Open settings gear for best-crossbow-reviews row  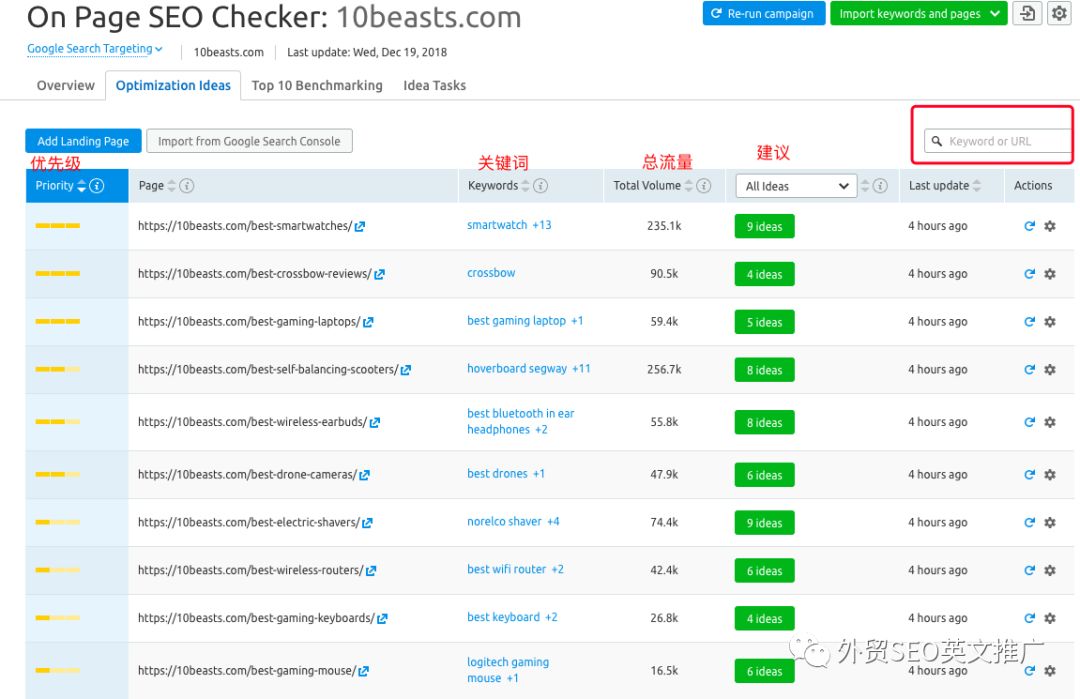coord(1050,274)
